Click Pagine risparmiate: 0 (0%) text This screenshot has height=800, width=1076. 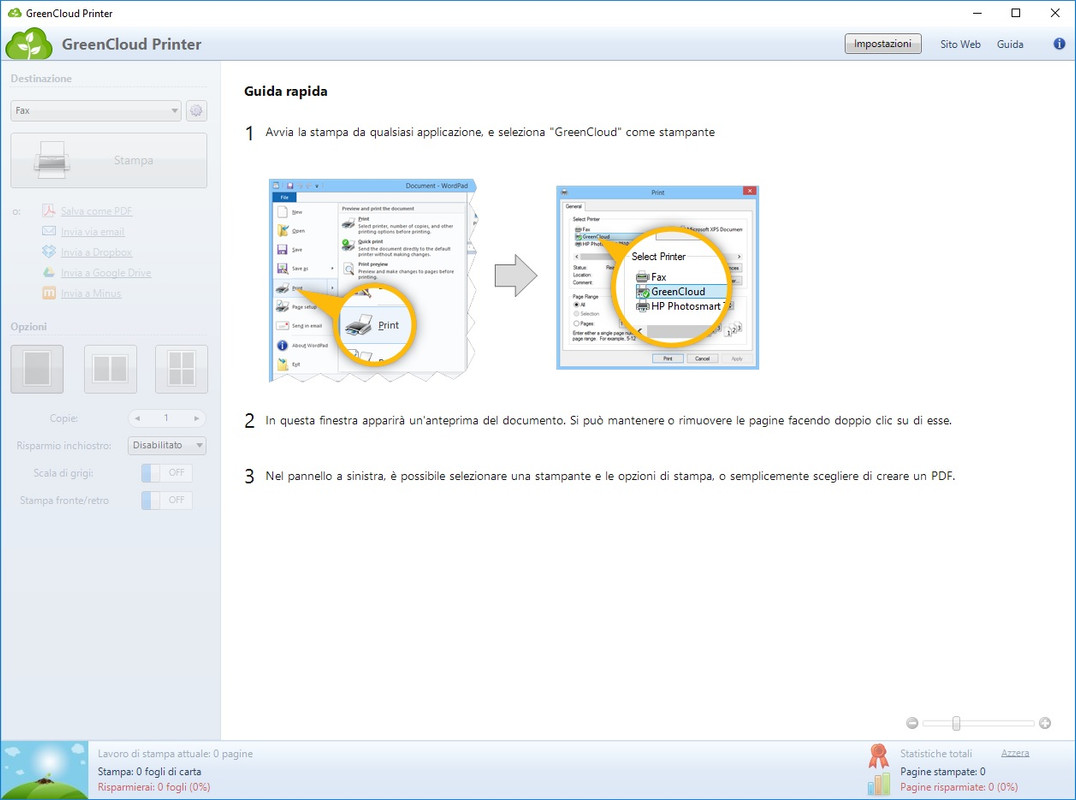pyautogui.click(x=959, y=787)
